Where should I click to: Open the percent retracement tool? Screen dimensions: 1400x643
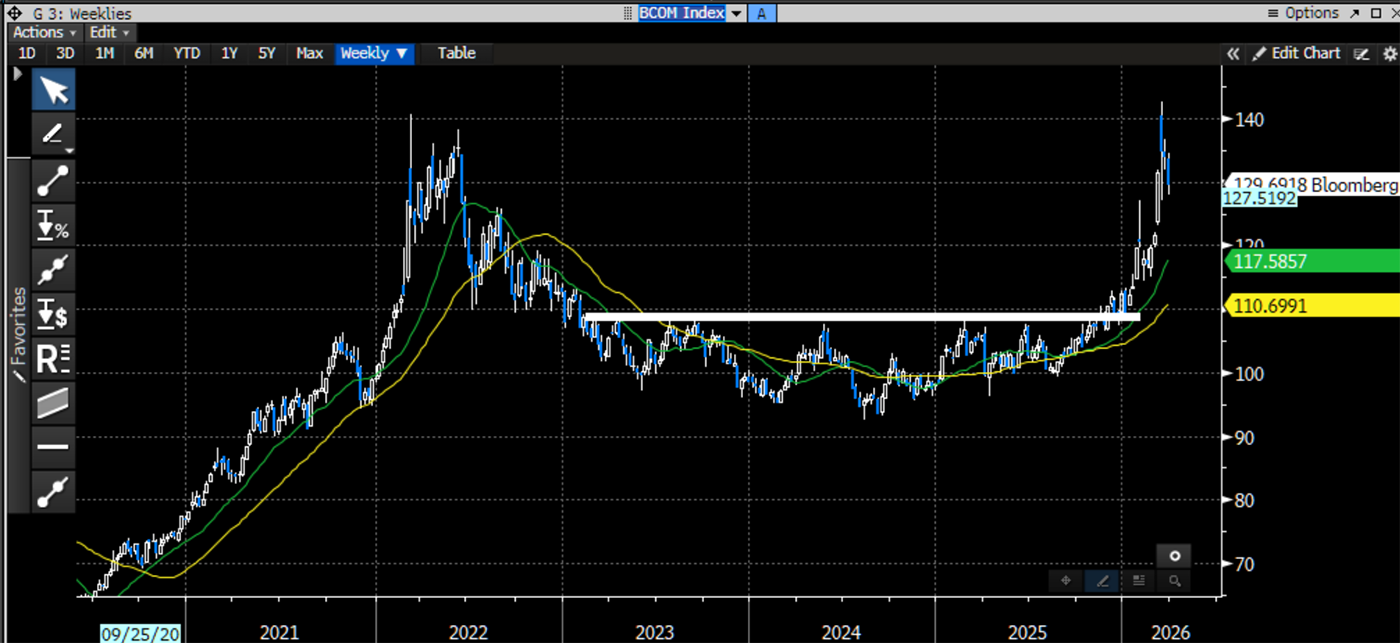53,225
